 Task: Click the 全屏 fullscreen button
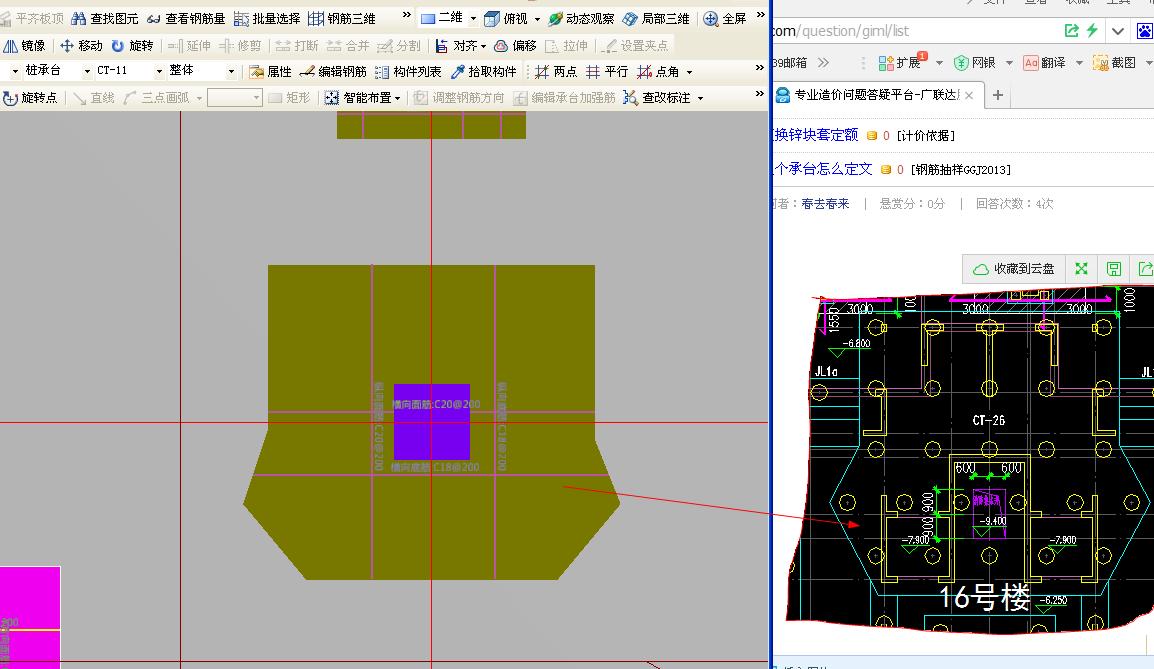pos(725,18)
